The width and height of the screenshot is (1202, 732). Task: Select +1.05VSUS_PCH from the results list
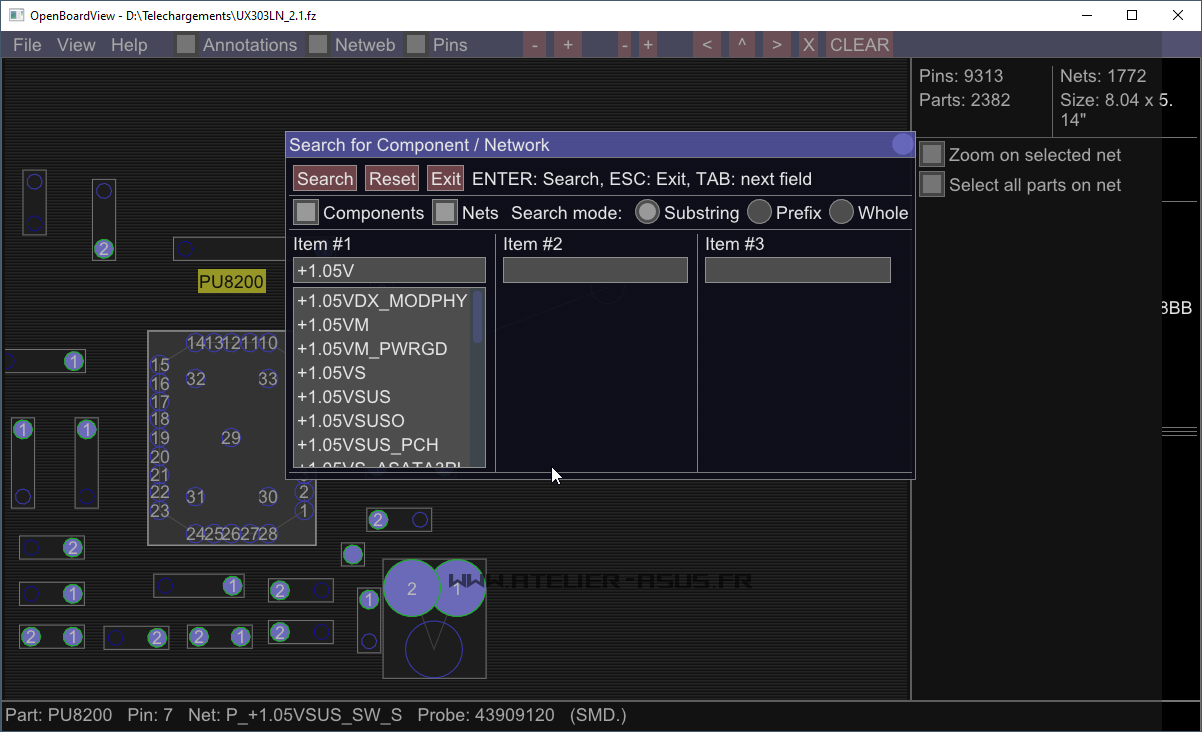point(368,445)
